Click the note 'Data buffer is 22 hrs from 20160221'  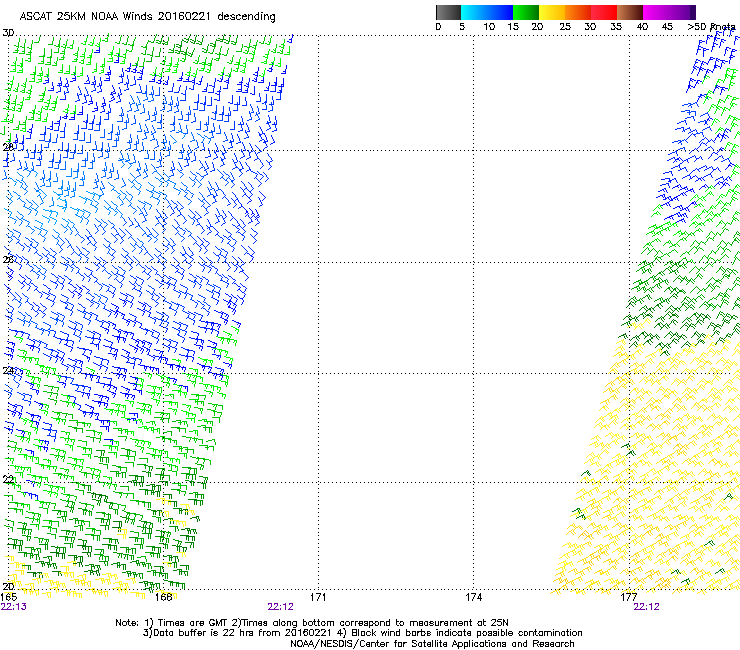pos(239,633)
